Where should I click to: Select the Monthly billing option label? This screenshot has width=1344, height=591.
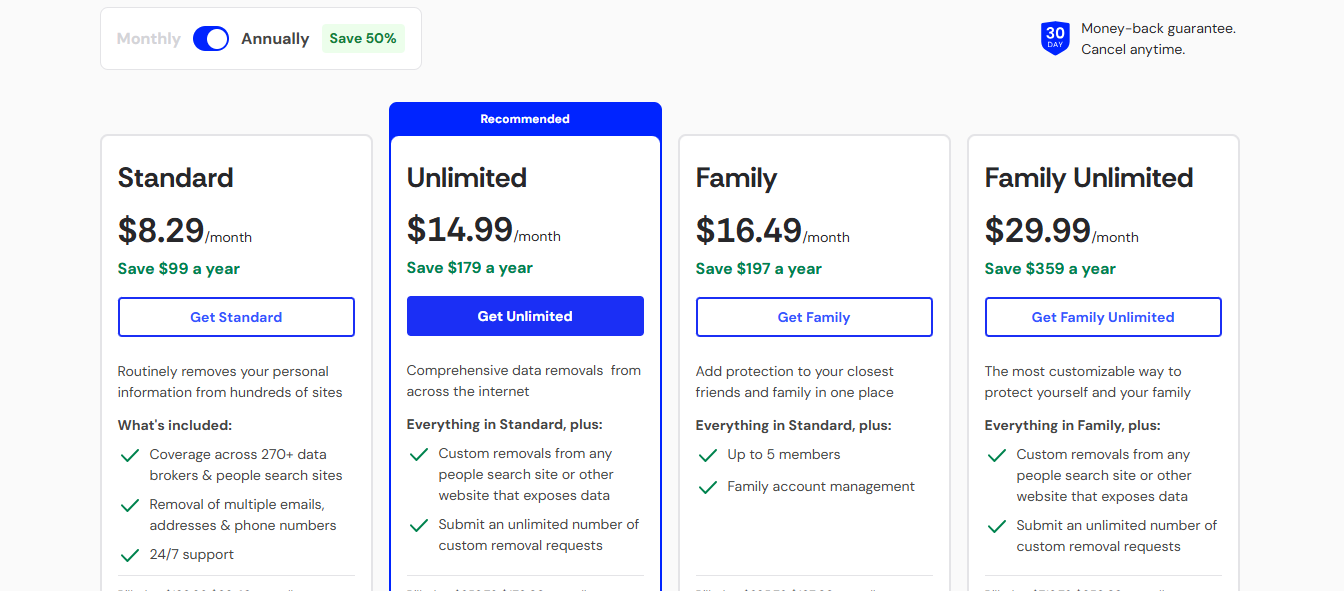(149, 39)
